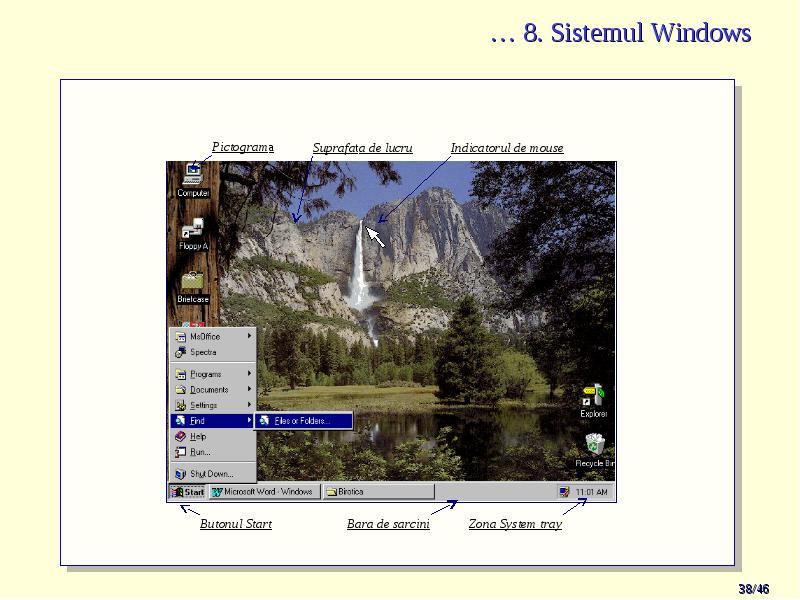The height and width of the screenshot is (600, 800).
Task: Click the Documents icon in Start menu
Action: coord(181,389)
